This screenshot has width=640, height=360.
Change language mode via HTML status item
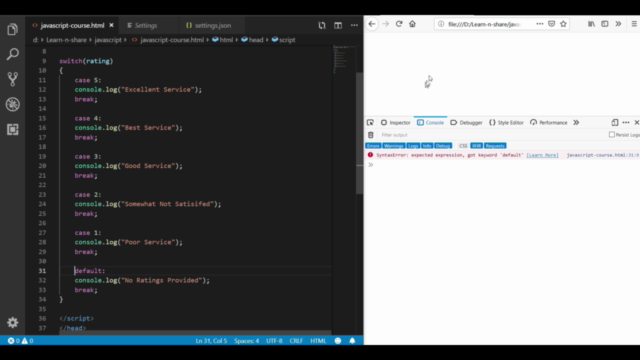pyautogui.click(x=318, y=340)
